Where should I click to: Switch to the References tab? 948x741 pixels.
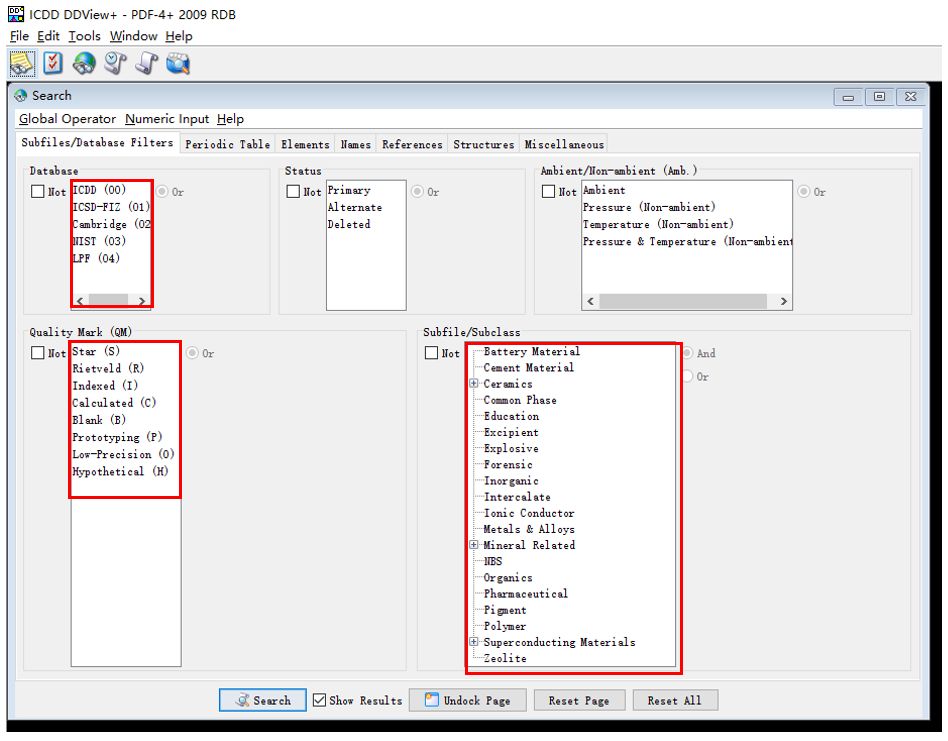pos(412,144)
